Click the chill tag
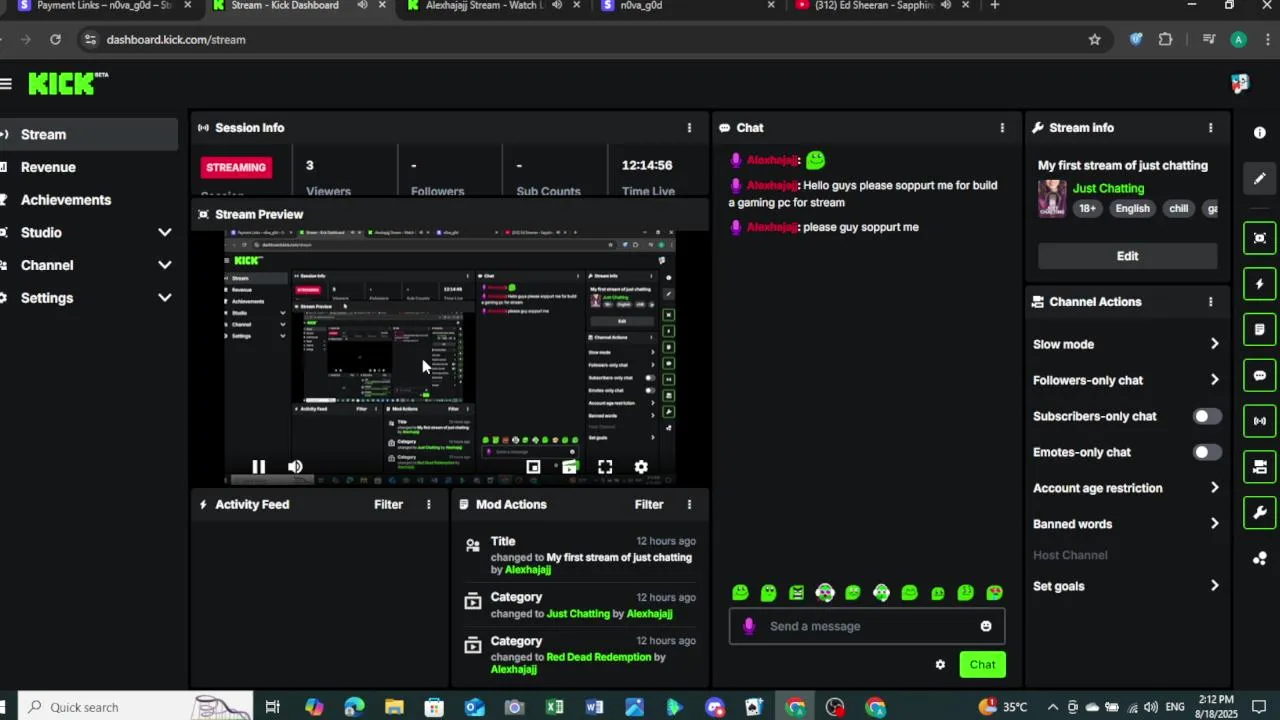The width and height of the screenshot is (1280, 720). (1179, 209)
